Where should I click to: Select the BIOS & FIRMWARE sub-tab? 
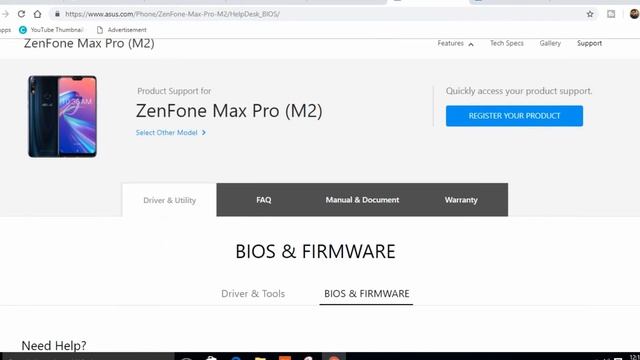(x=367, y=293)
